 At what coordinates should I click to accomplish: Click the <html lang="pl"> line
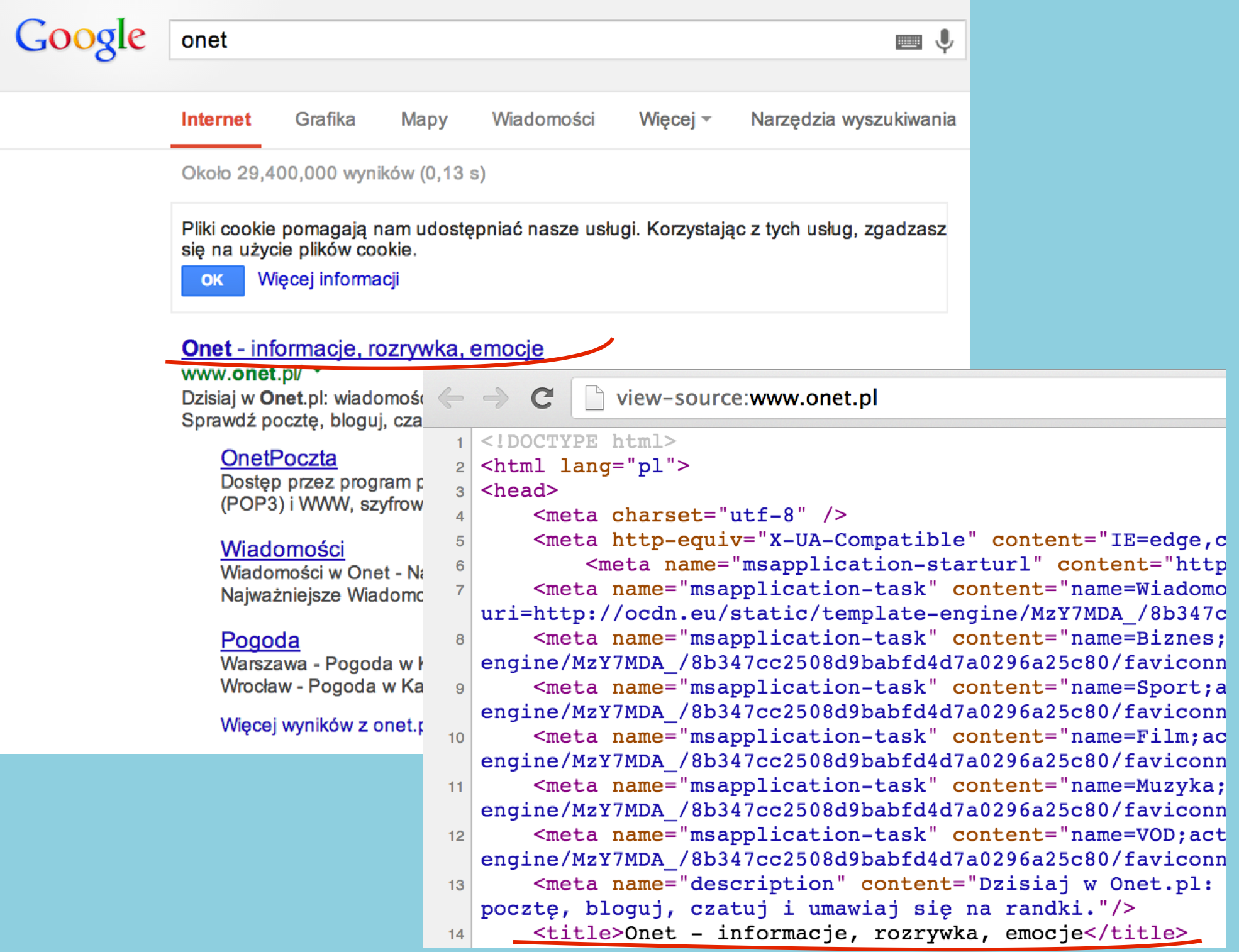(x=585, y=466)
